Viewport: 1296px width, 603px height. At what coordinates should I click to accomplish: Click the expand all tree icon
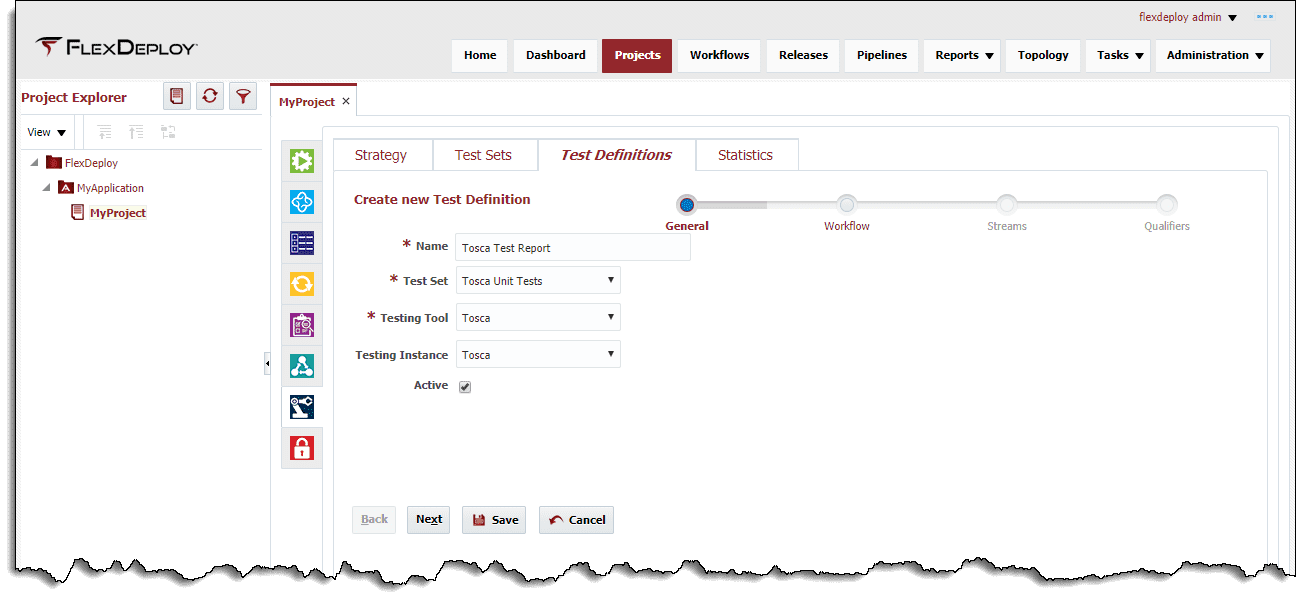105,132
